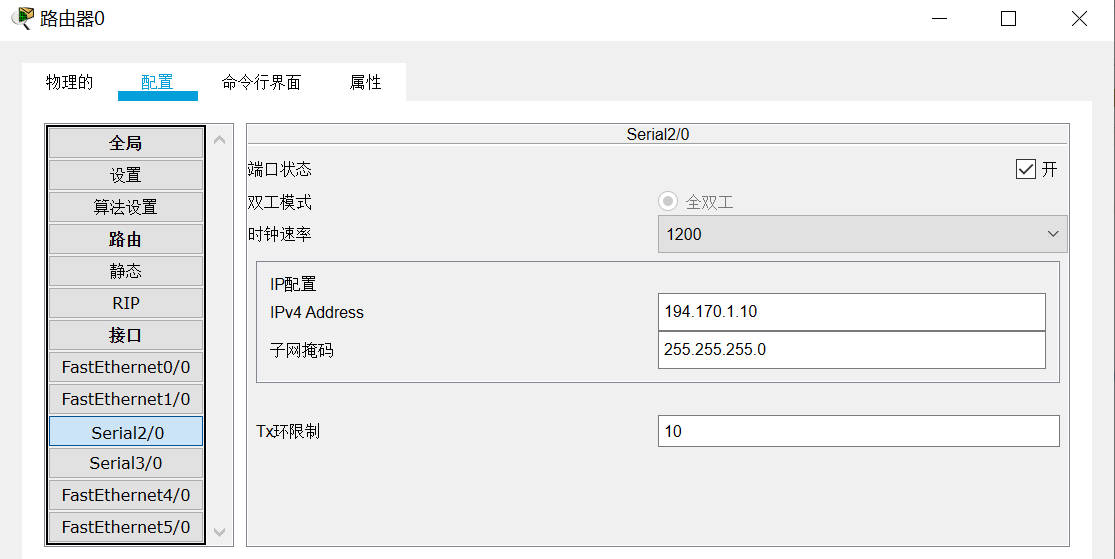Image resolution: width=1115 pixels, height=559 pixels.
Task: Select the FastEthernet0/0 interface
Action: [x=126, y=367]
